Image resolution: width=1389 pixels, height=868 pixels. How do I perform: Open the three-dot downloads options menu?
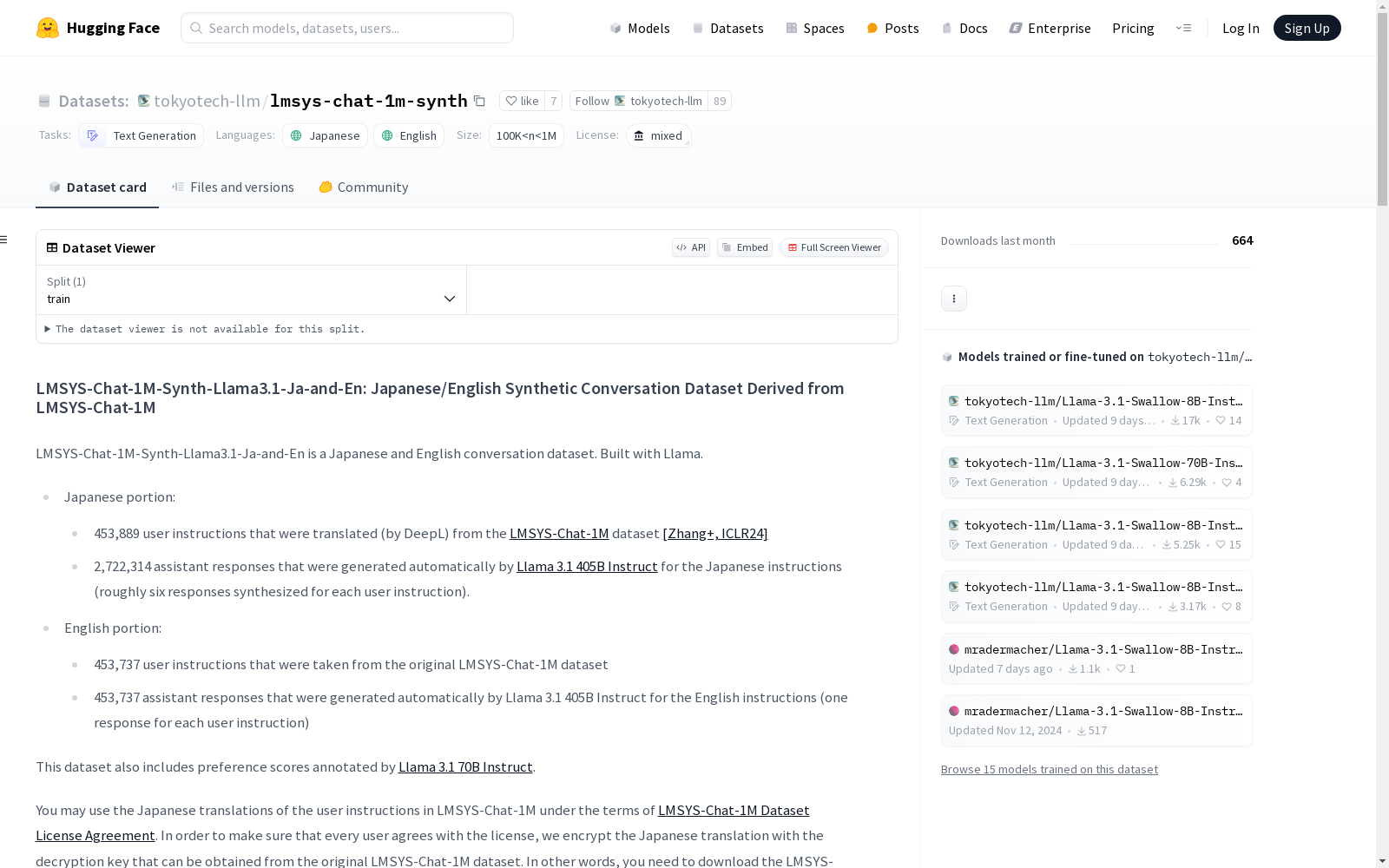(954, 299)
